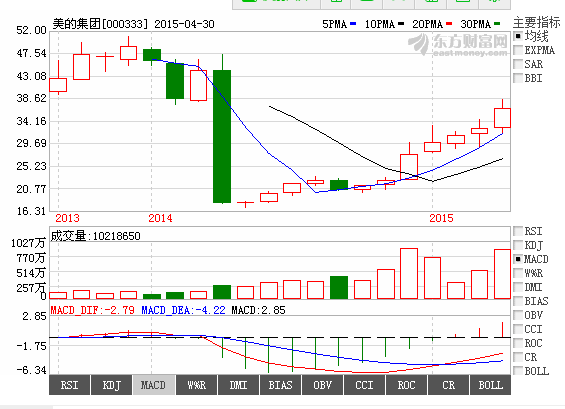Check the KDJ box in right panel
Image resolution: width=565 pixels, height=409 pixels.
518,245
